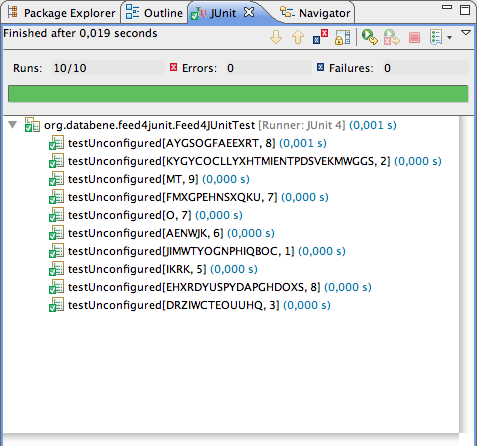Open Test Run History dropdown arrow
Viewport: 477px width, 446px height.
pos(449,38)
